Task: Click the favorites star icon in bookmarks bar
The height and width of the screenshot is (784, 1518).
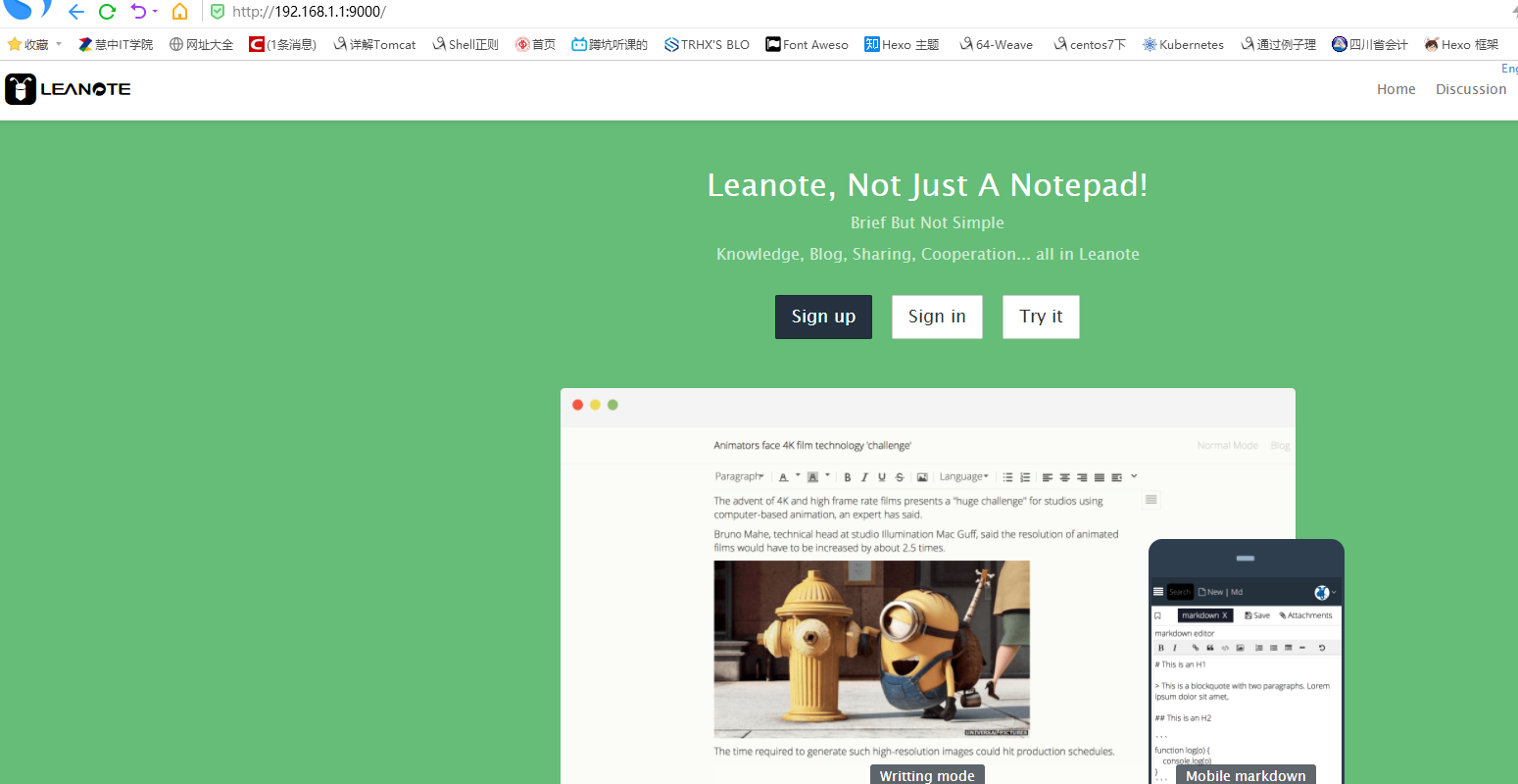Action: click(x=15, y=44)
